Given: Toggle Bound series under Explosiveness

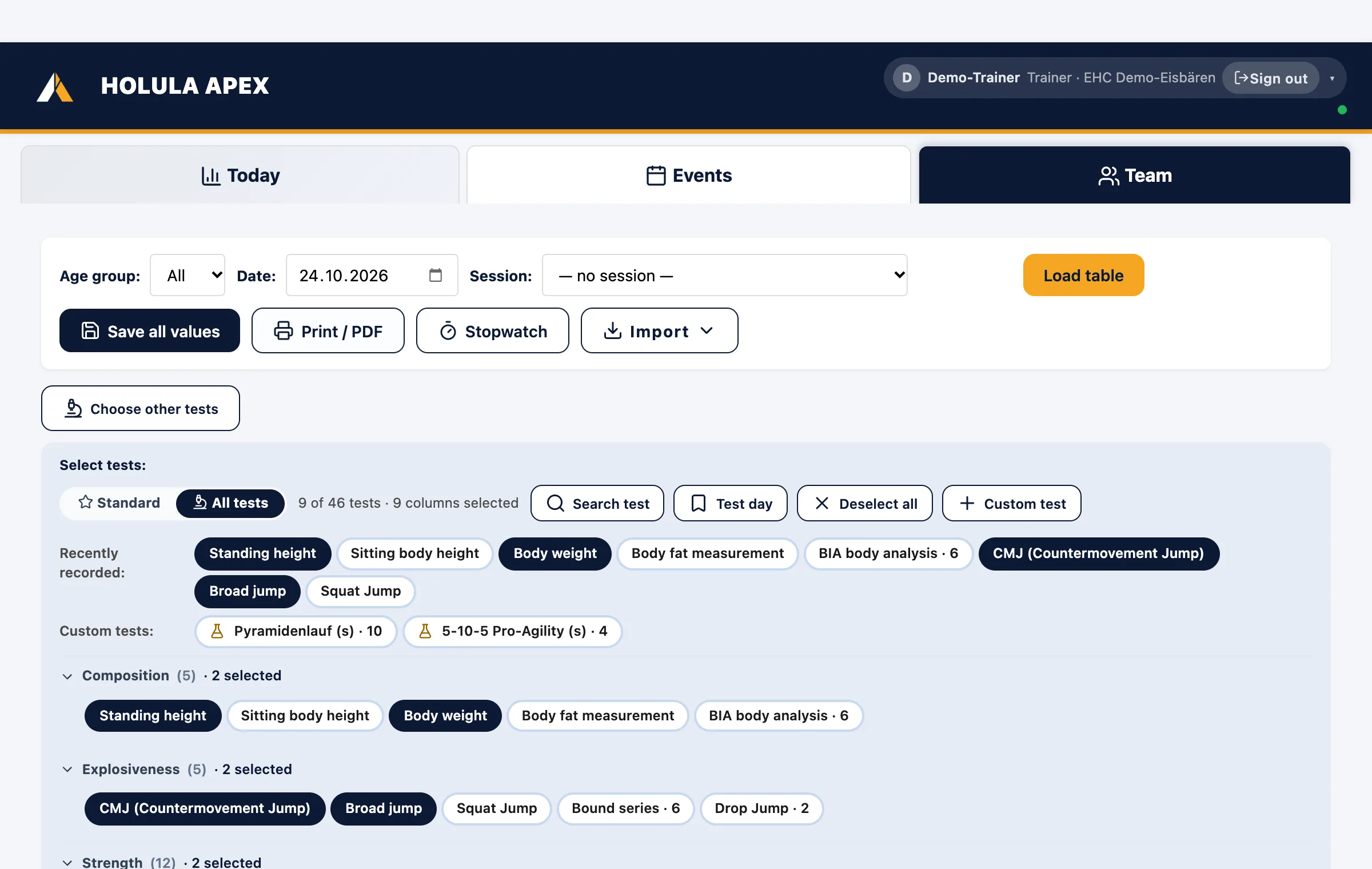Looking at the screenshot, I should pos(625,808).
